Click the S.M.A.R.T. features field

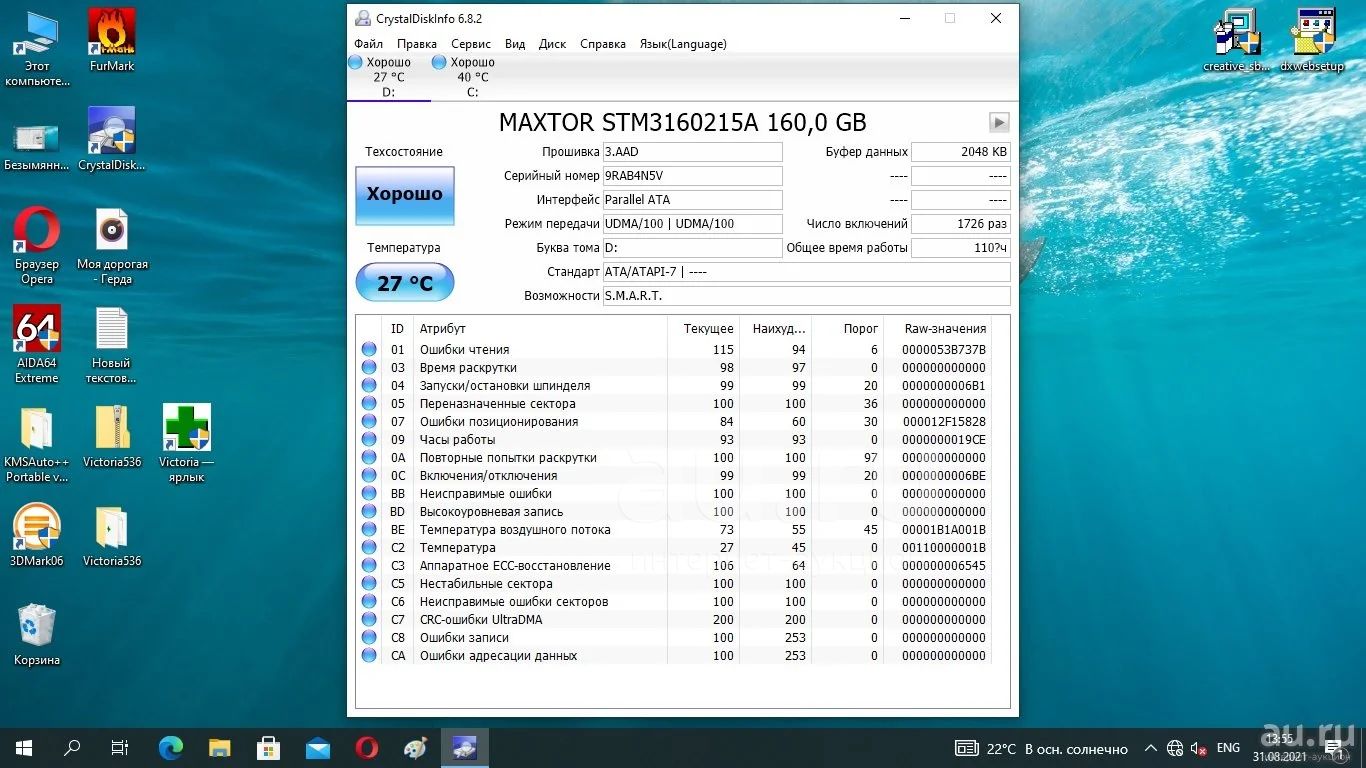click(x=806, y=296)
